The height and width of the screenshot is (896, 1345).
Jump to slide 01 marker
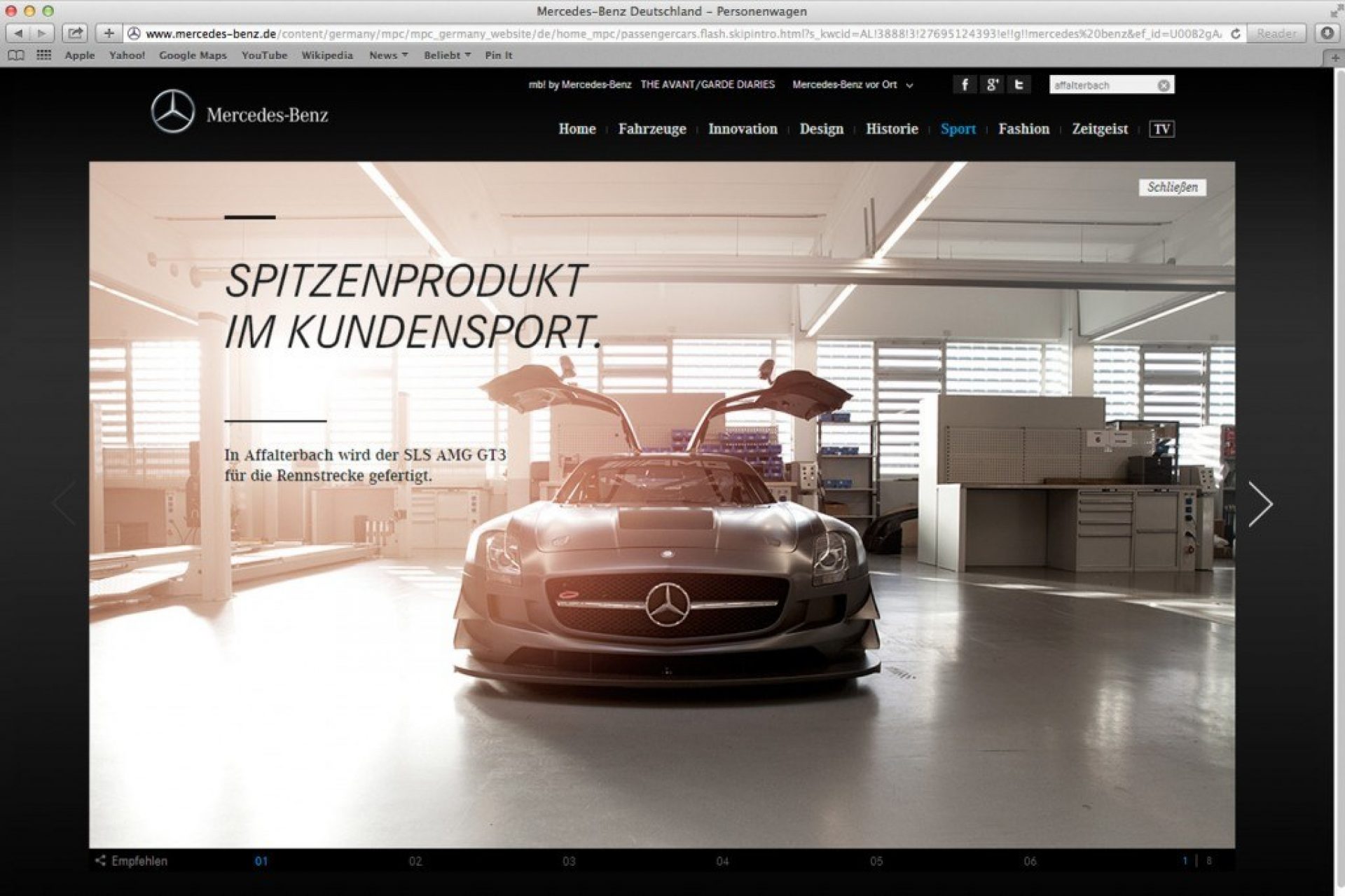261,862
